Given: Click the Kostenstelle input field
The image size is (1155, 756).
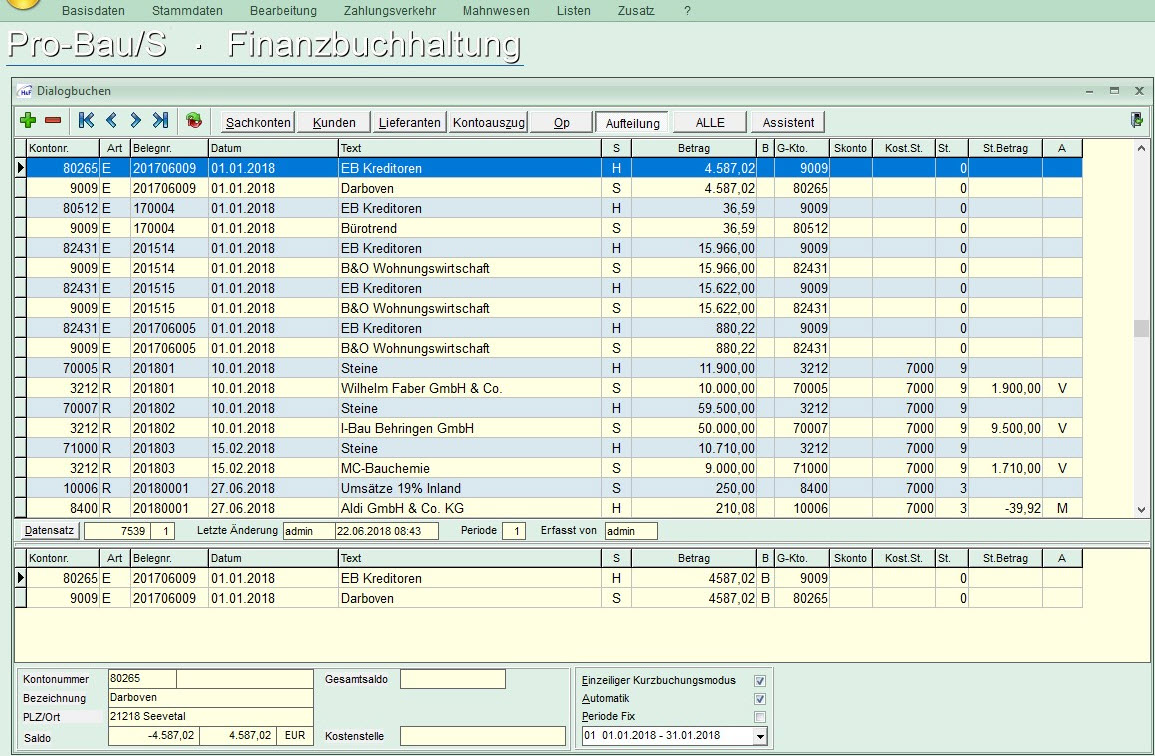Looking at the screenshot, I should coord(482,736).
